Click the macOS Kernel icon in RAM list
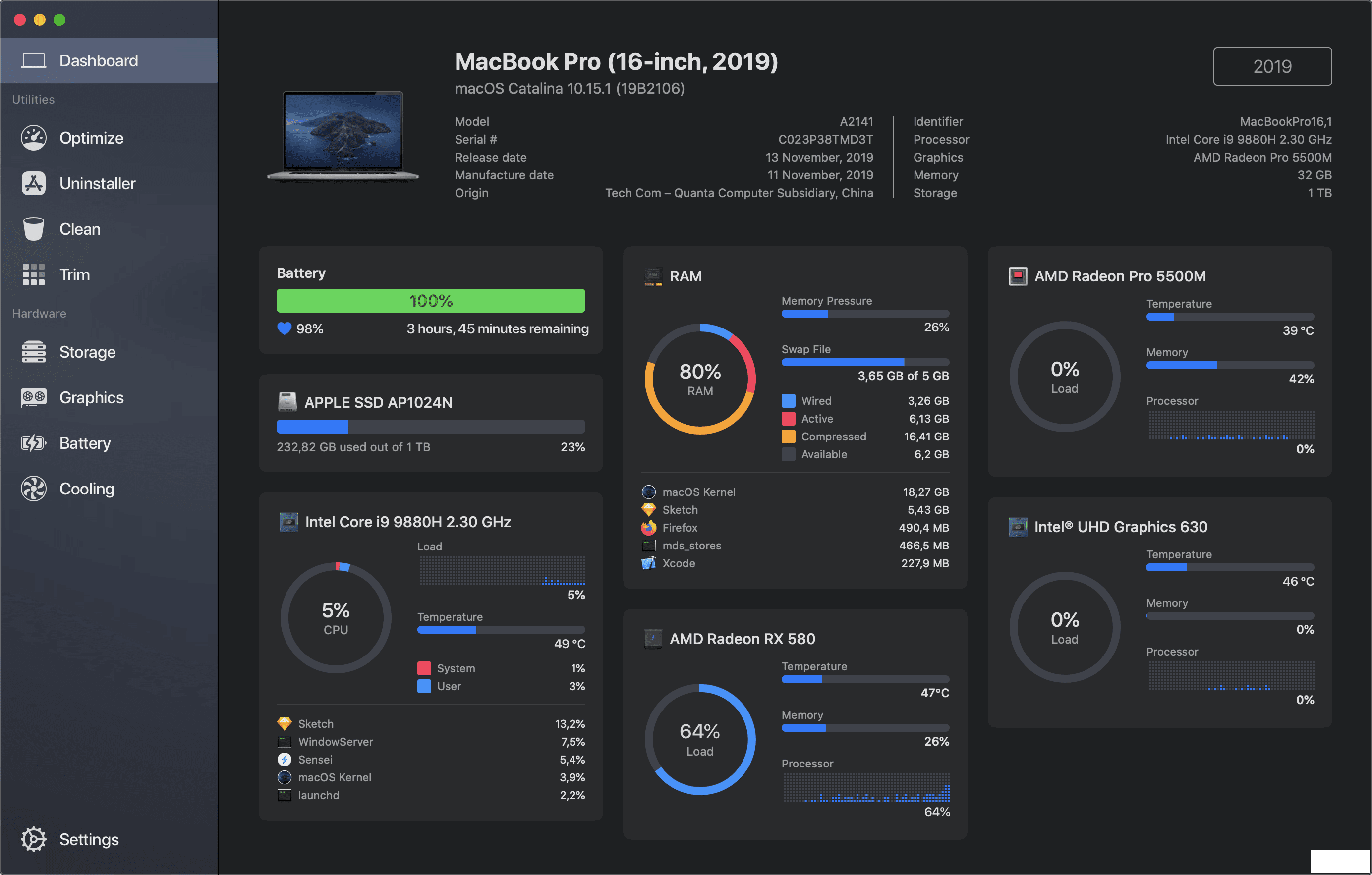Image resolution: width=1372 pixels, height=875 pixels. pyautogui.click(x=648, y=492)
